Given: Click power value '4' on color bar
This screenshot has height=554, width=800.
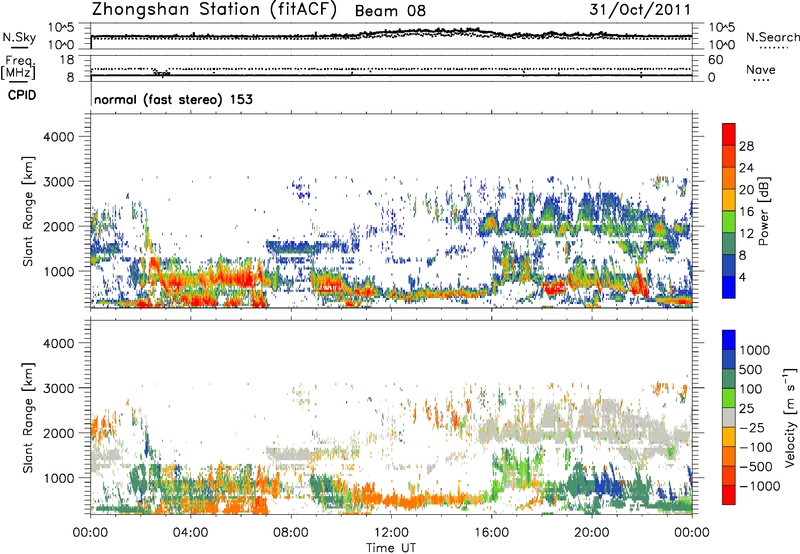Looking at the screenshot, I should click(742, 277).
